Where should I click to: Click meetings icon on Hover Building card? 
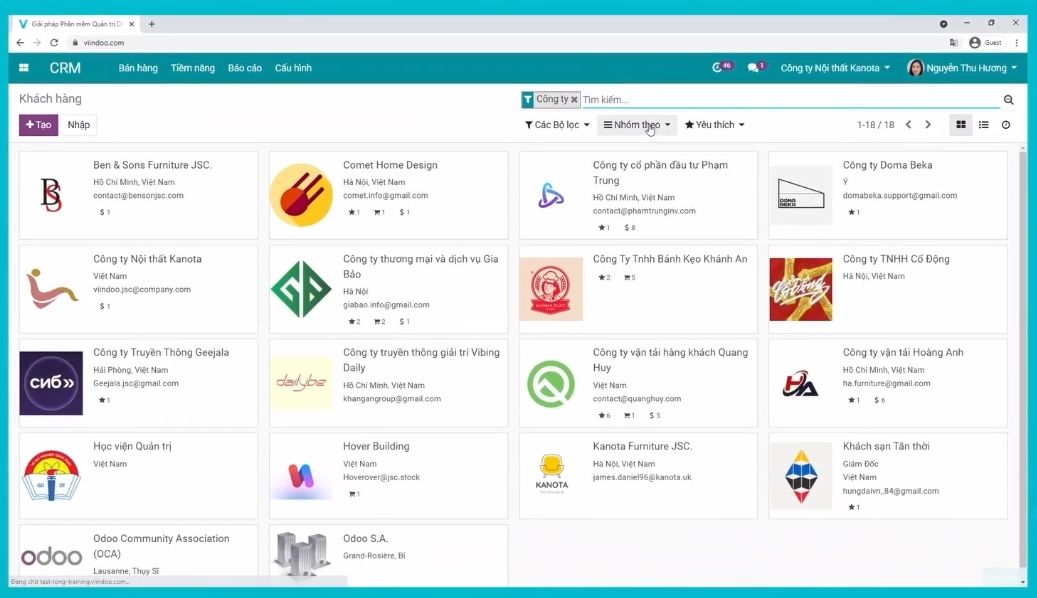[x=354, y=494]
